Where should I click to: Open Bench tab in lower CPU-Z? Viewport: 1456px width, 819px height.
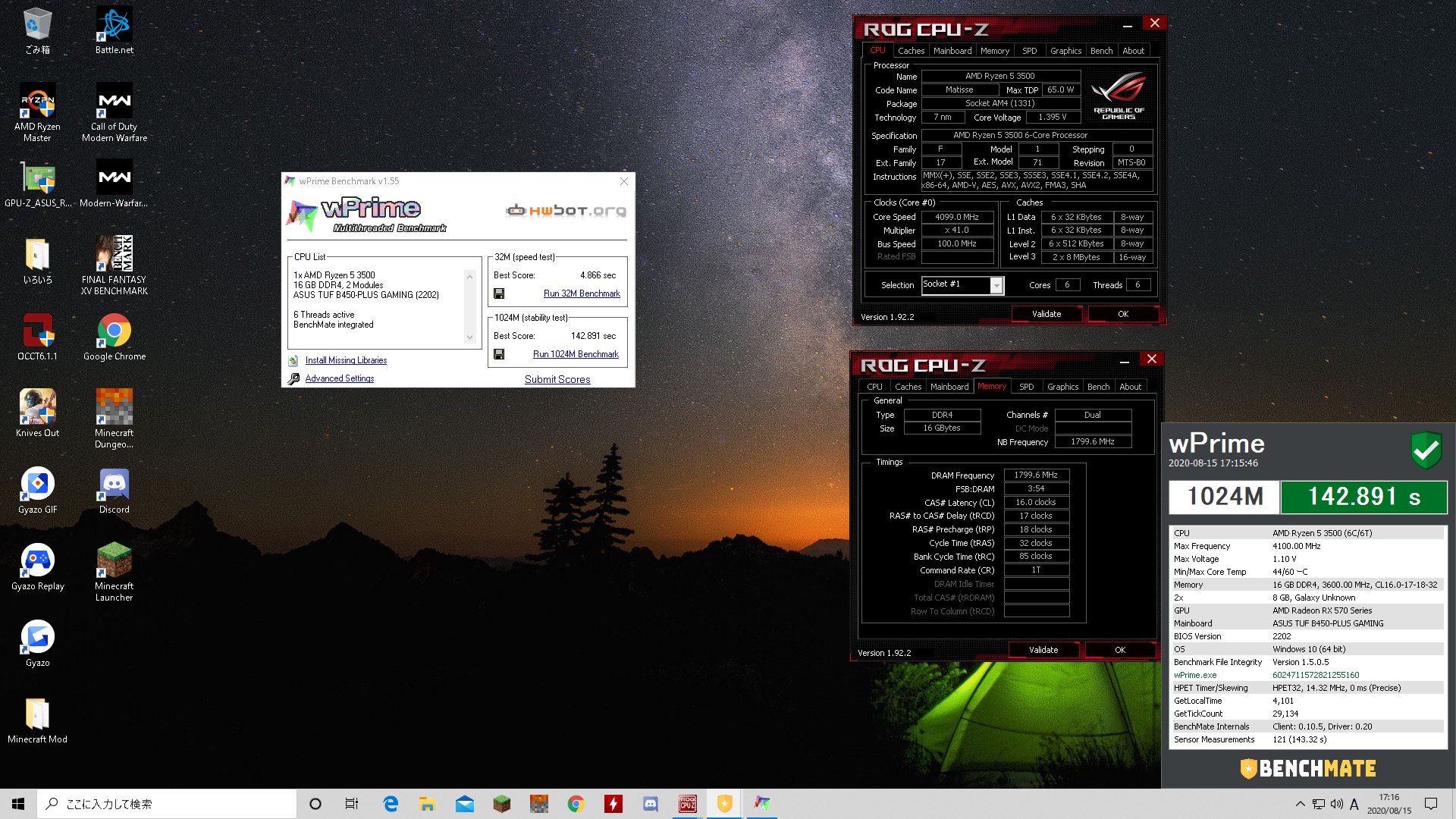pos(1098,387)
